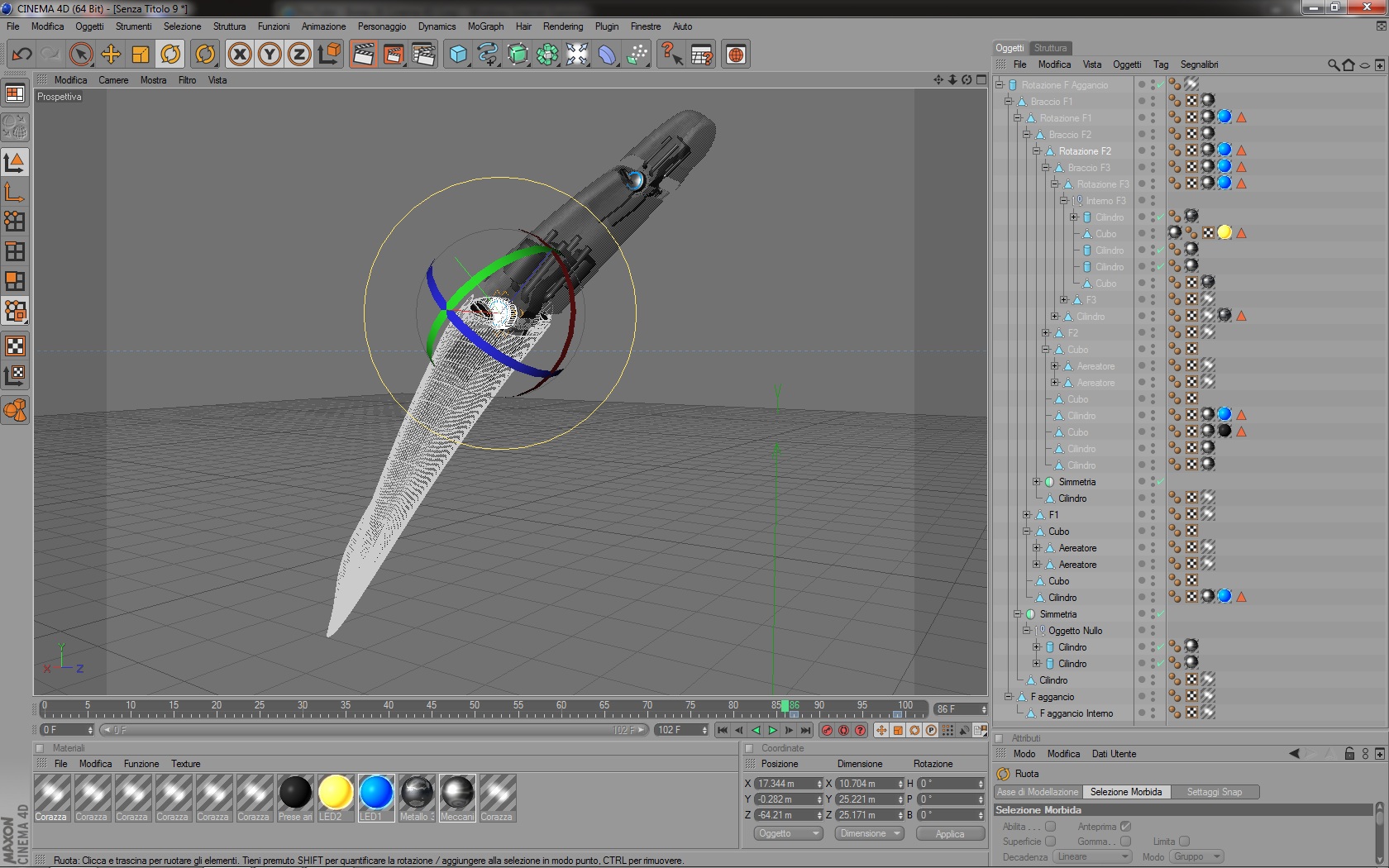Open the deformer objects icon
The image size is (1389, 868).
(607, 55)
